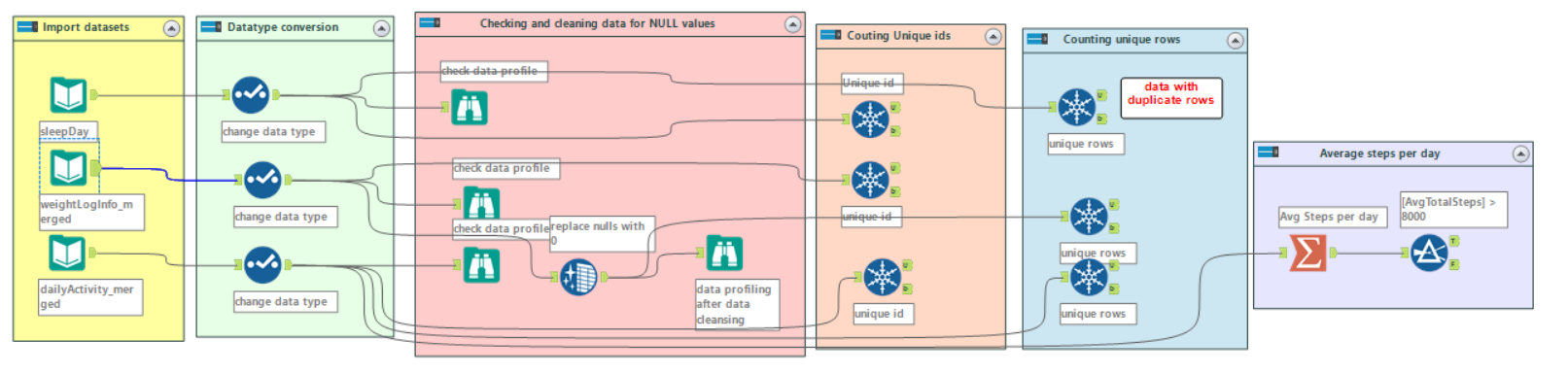Collapse the Datatype conversion container
The height and width of the screenshot is (374, 1568).
pos(381,28)
